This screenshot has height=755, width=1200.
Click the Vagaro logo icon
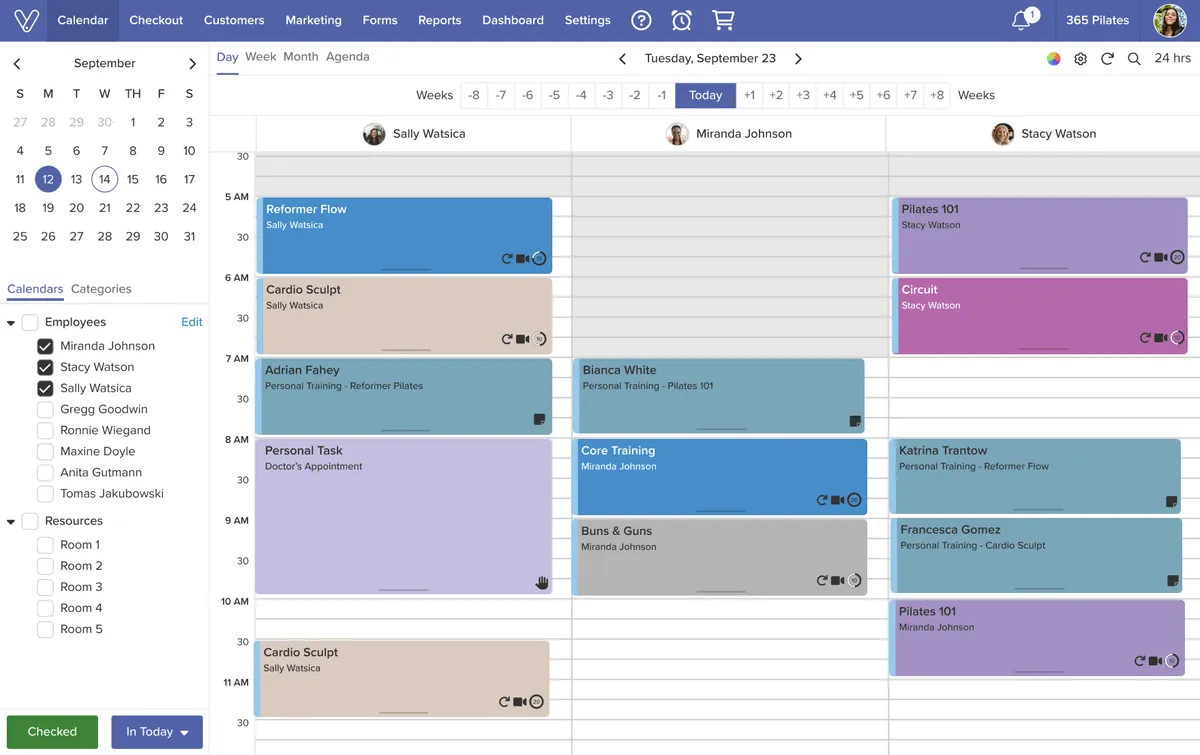tap(26, 20)
